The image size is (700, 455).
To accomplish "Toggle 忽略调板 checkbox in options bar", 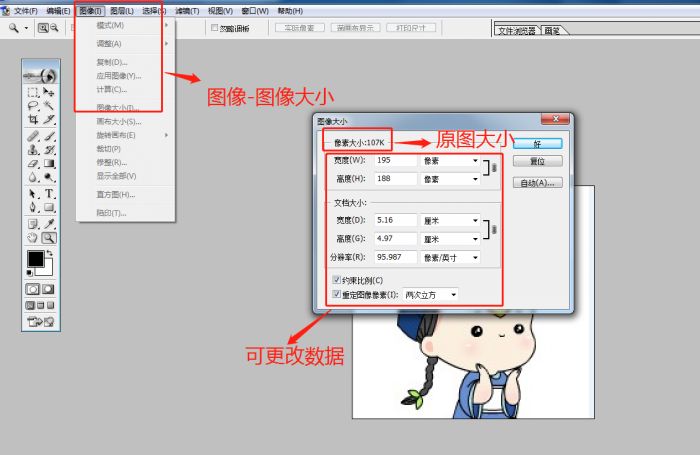I will point(214,28).
